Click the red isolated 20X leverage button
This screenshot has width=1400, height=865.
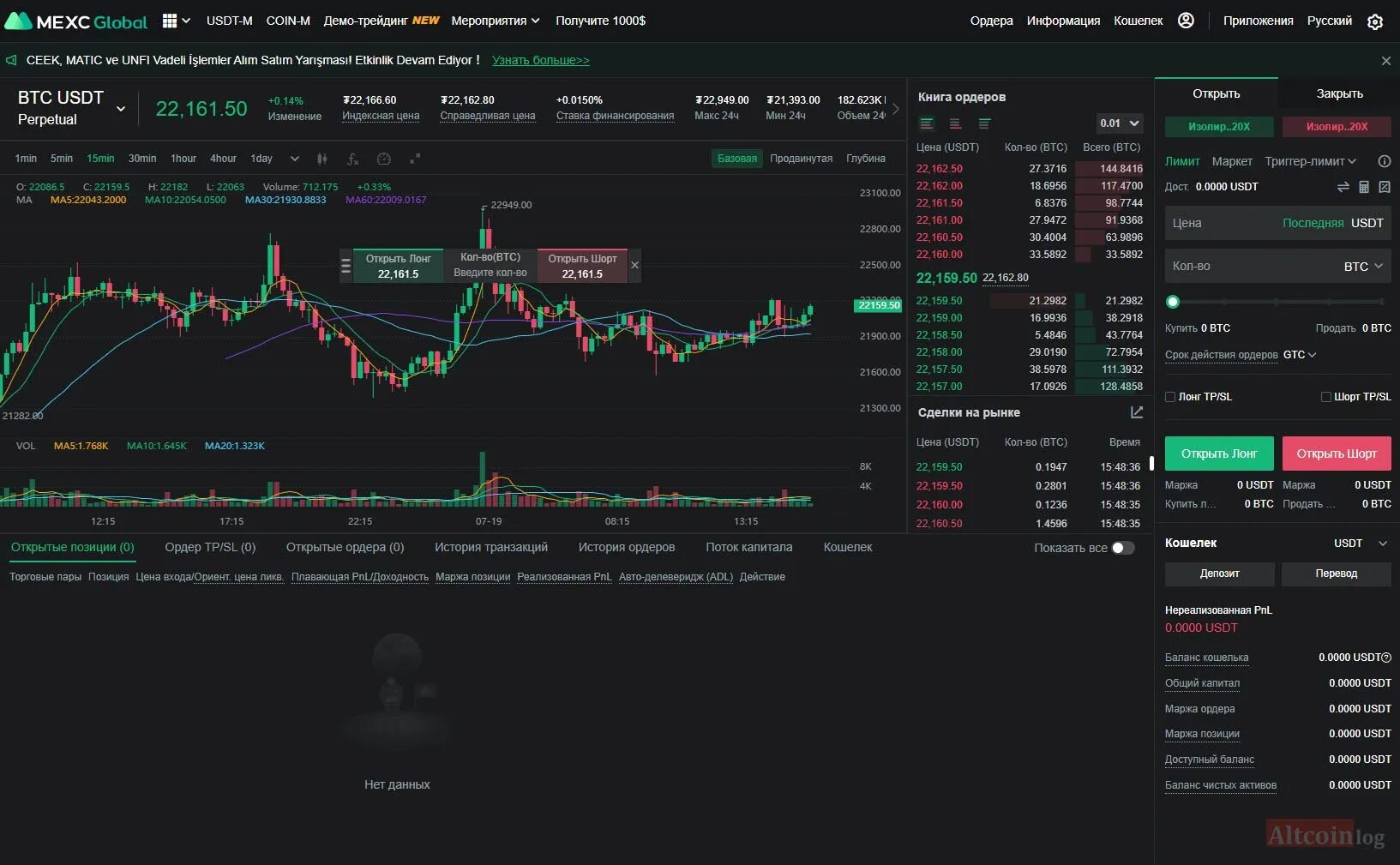(x=1337, y=127)
